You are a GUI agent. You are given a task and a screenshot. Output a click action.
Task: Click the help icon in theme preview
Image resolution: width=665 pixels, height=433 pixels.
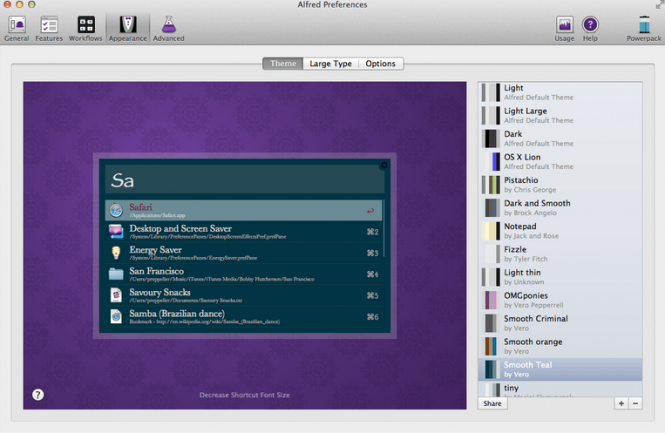(38, 395)
